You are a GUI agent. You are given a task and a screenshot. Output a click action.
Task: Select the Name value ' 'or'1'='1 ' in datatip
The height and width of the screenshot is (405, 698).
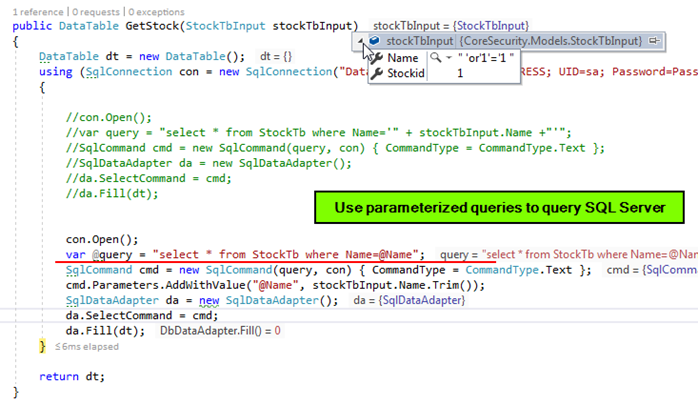coord(486,58)
